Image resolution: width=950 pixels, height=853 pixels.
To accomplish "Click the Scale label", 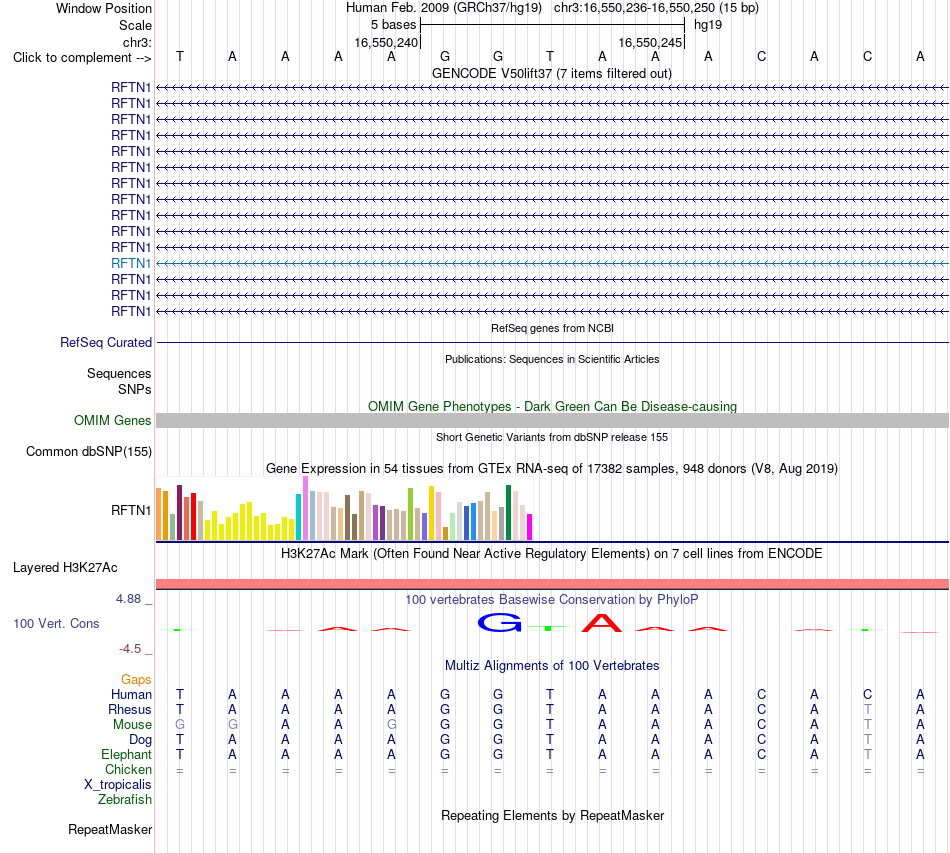I will (135, 25).
